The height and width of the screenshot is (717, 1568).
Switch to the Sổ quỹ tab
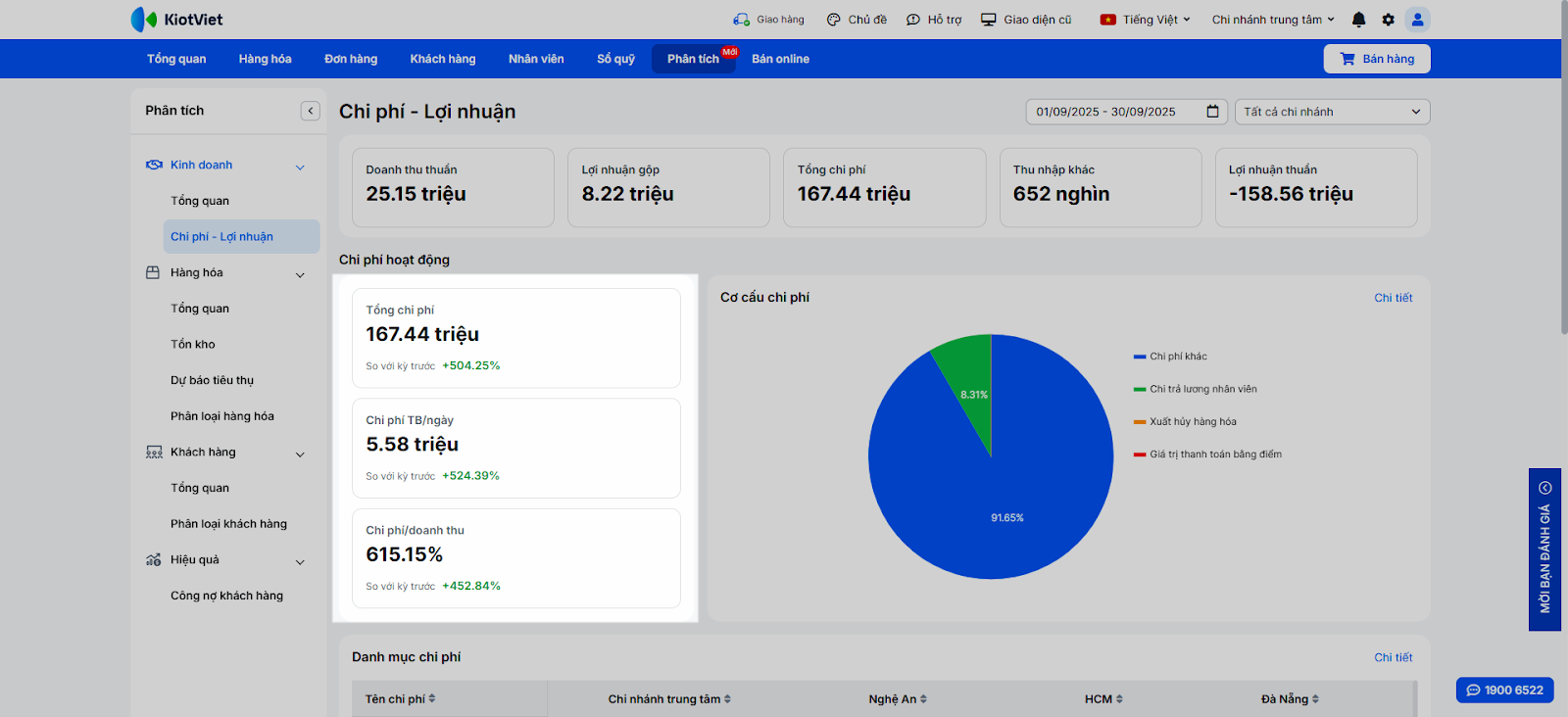(615, 59)
